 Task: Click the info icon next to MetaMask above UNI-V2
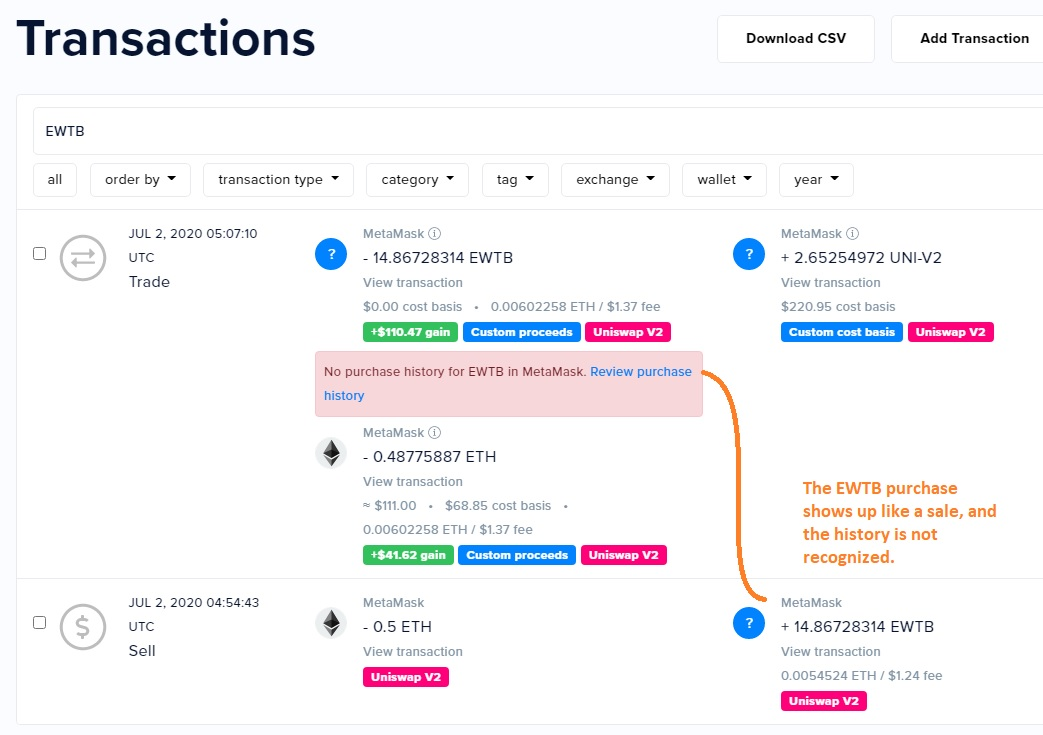pyautogui.click(x=852, y=233)
